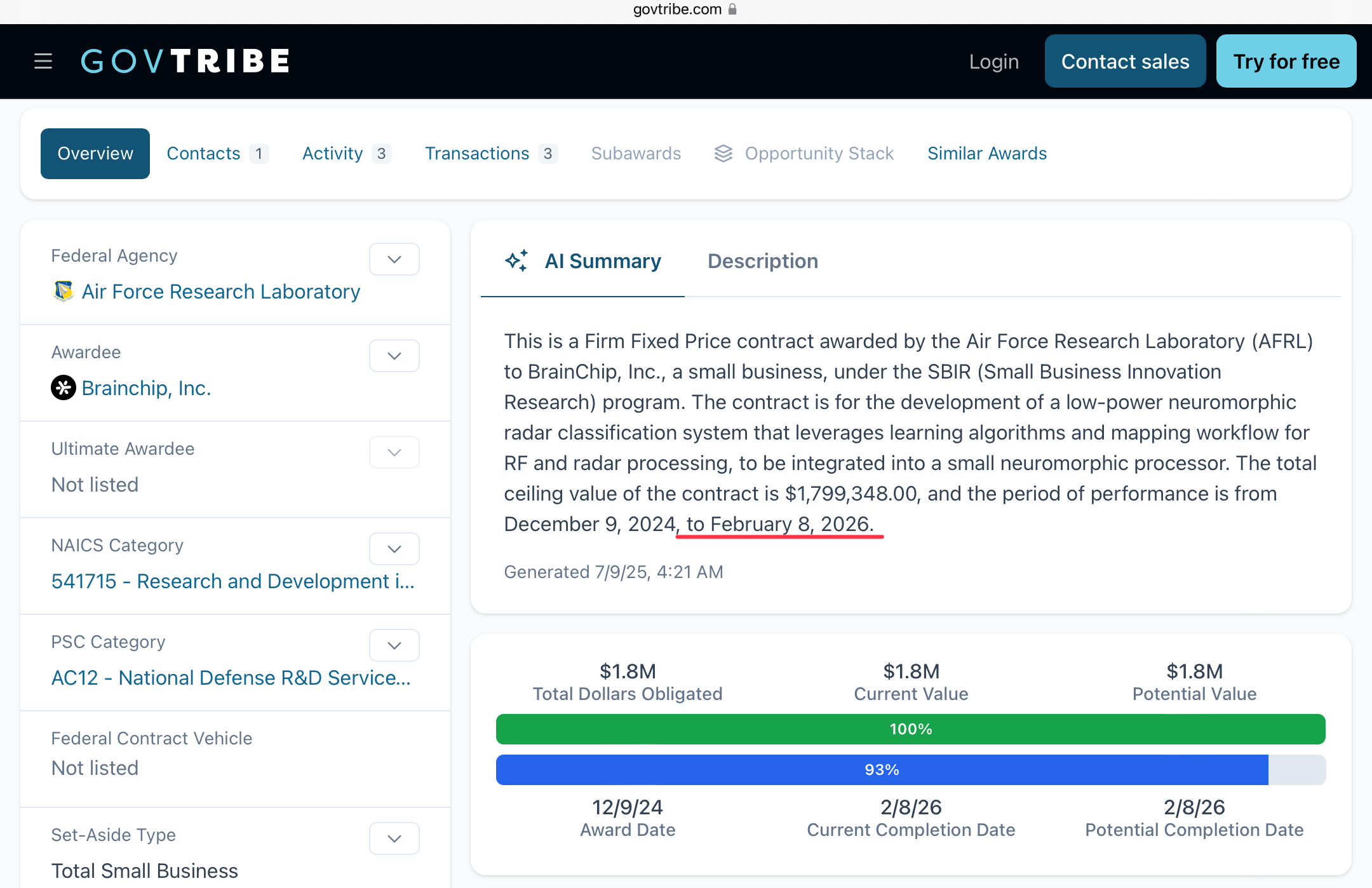Open the Transactions tab
Image resolution: width=1372 pixels, height=888 pixels.
click(478, 153)
